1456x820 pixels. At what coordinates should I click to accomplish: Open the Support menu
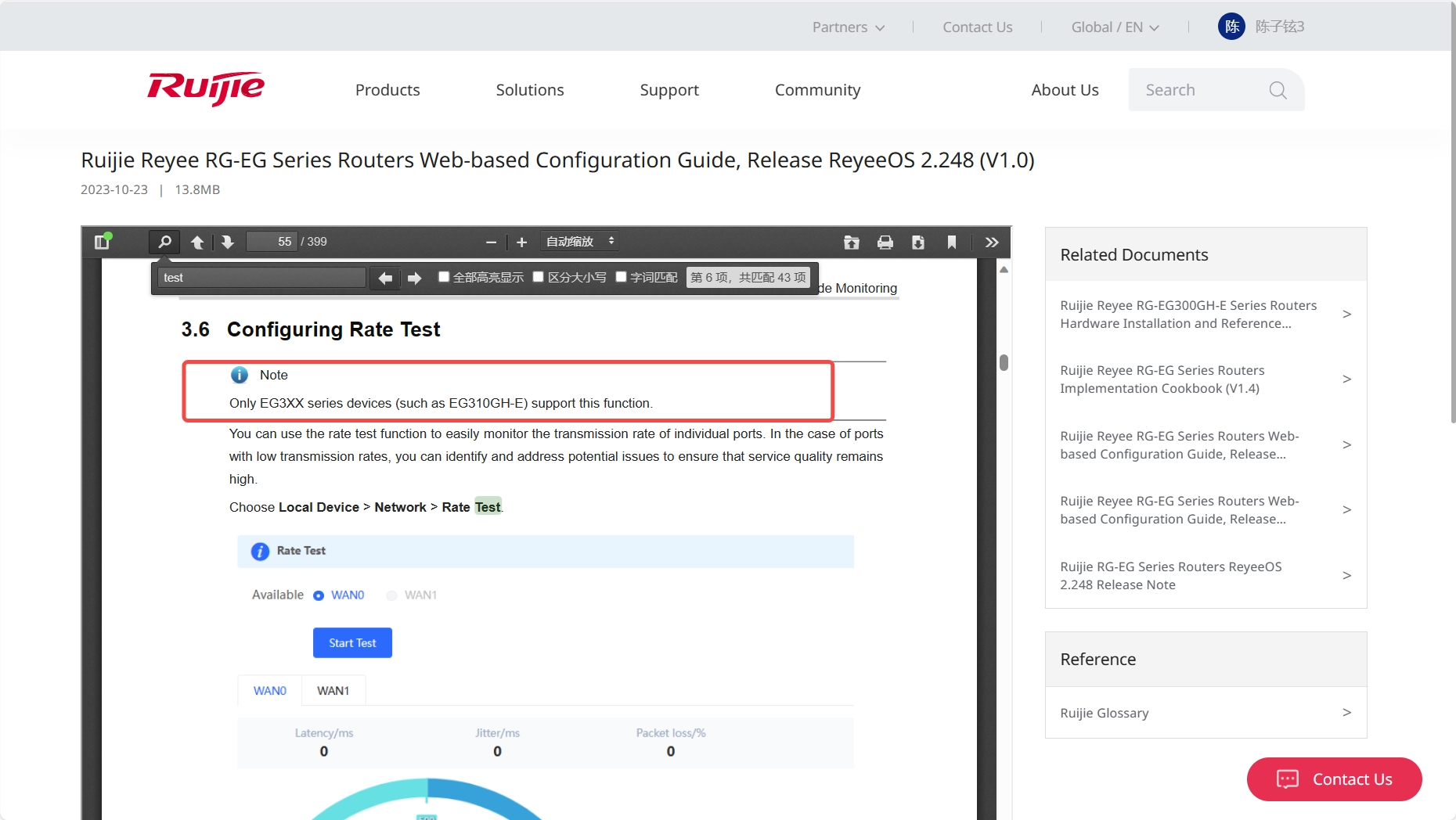pos(669,90)
